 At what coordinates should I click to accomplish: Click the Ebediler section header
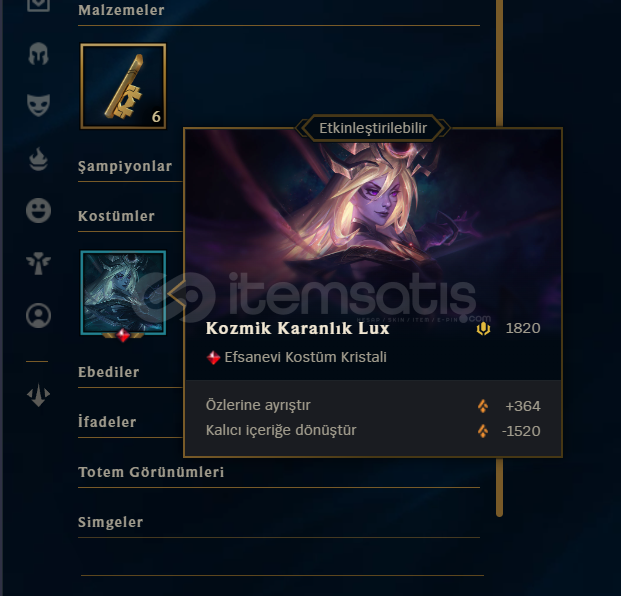pos(109,372)
